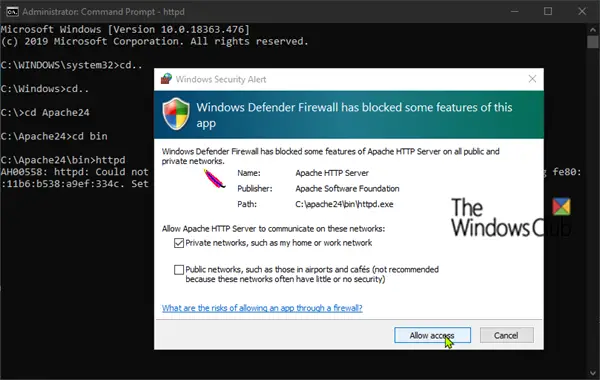This screenshot has height=380, width=600.
Task: Maximize the Command Prompt window
Action: pyautogui.click(x=548, y=11)
